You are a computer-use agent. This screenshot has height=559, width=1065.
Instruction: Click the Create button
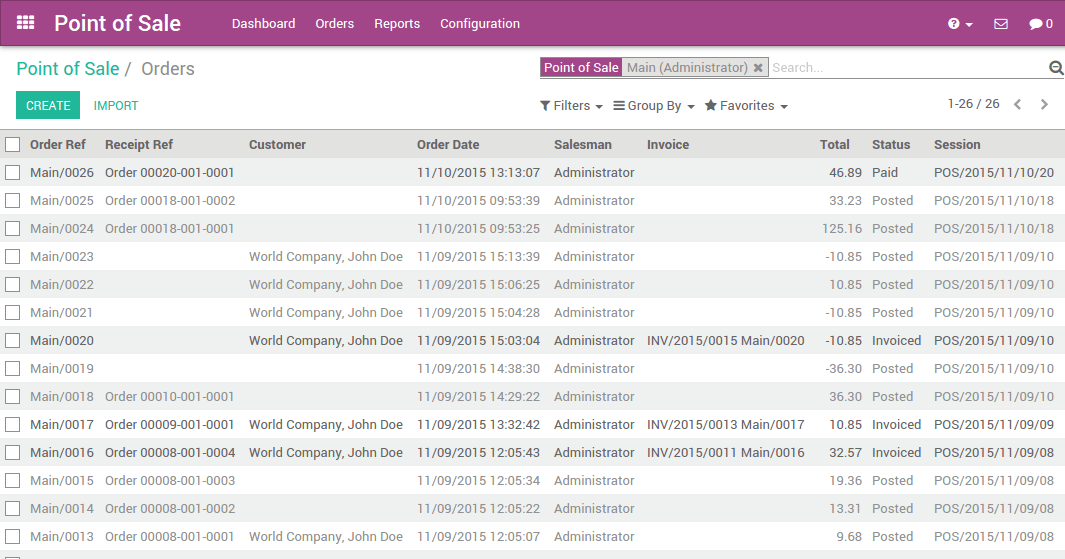(48, 105)
